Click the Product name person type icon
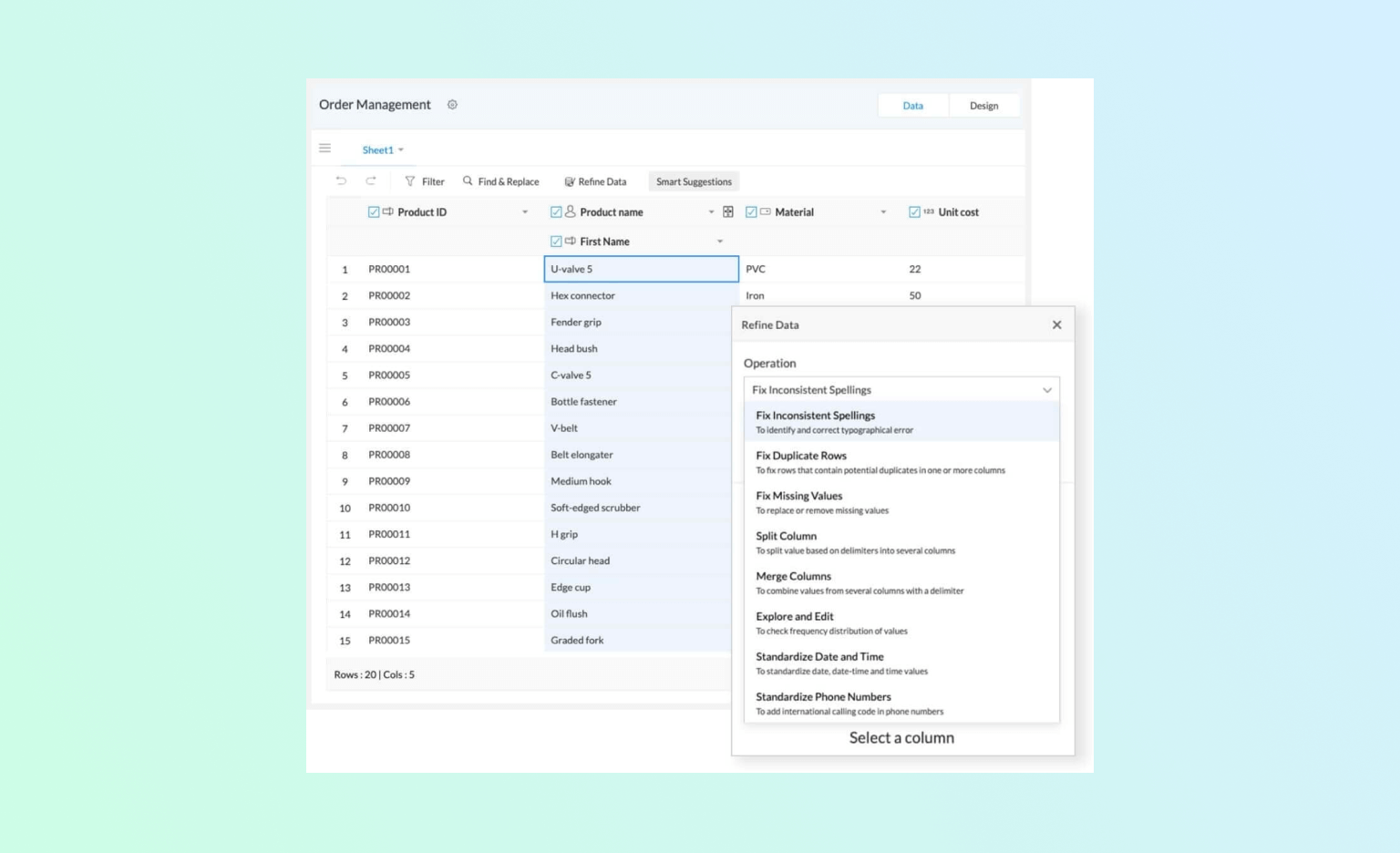The image size is (1400, 853). point(571,211)
